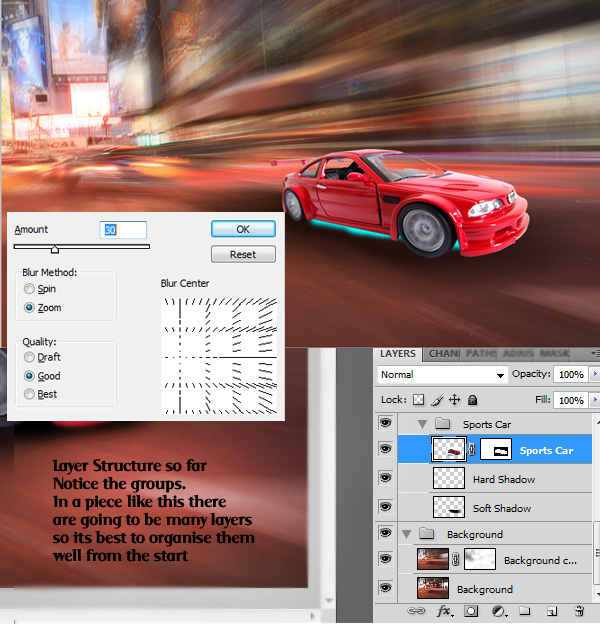Open the Layers panel flyout menu
The width and height of the screenshot is (600, 624).
click(x=594, y=353)
